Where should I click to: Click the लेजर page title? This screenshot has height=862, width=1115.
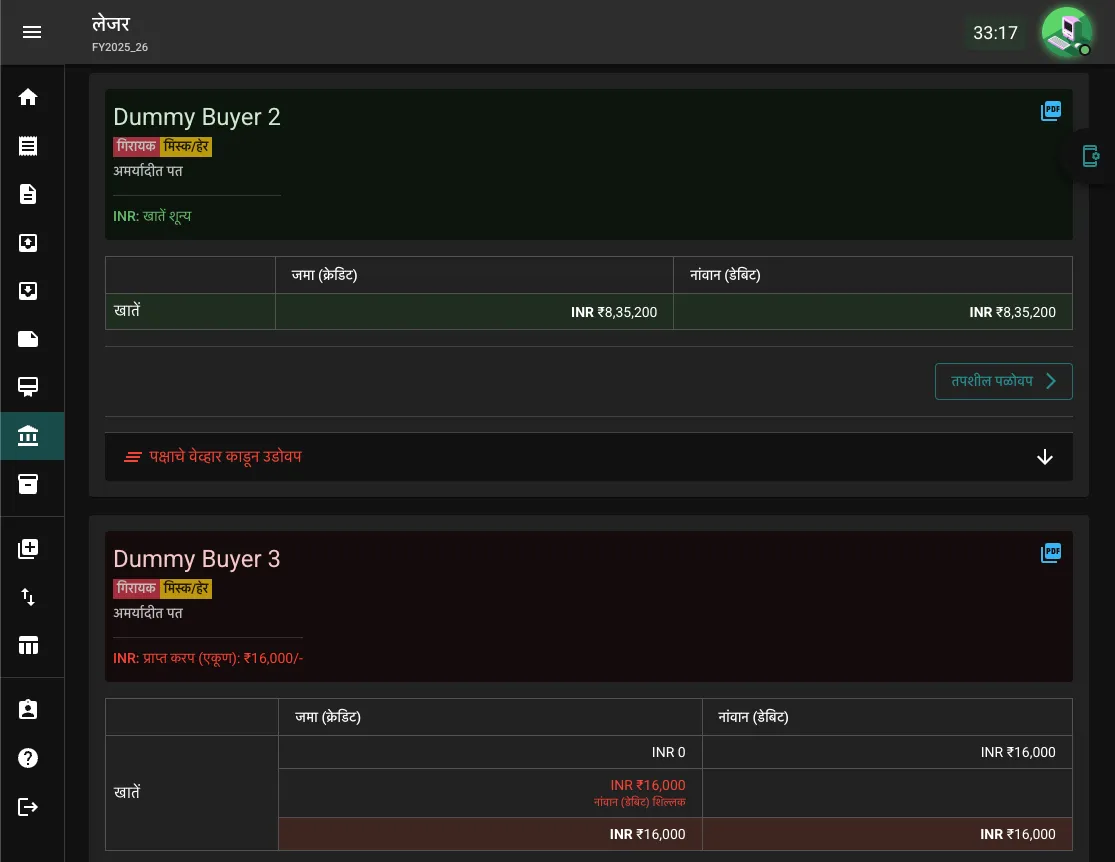coord(111,24)
